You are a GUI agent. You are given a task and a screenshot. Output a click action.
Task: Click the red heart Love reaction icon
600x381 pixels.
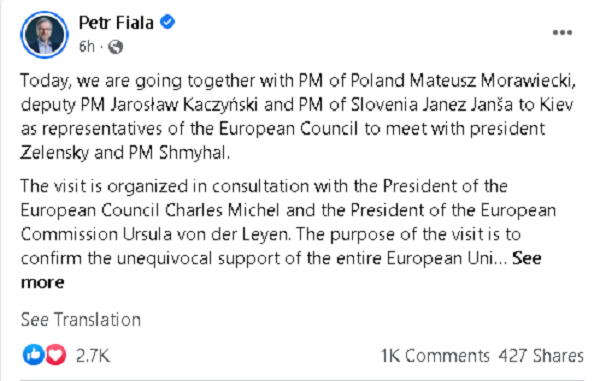pos(55,355)
